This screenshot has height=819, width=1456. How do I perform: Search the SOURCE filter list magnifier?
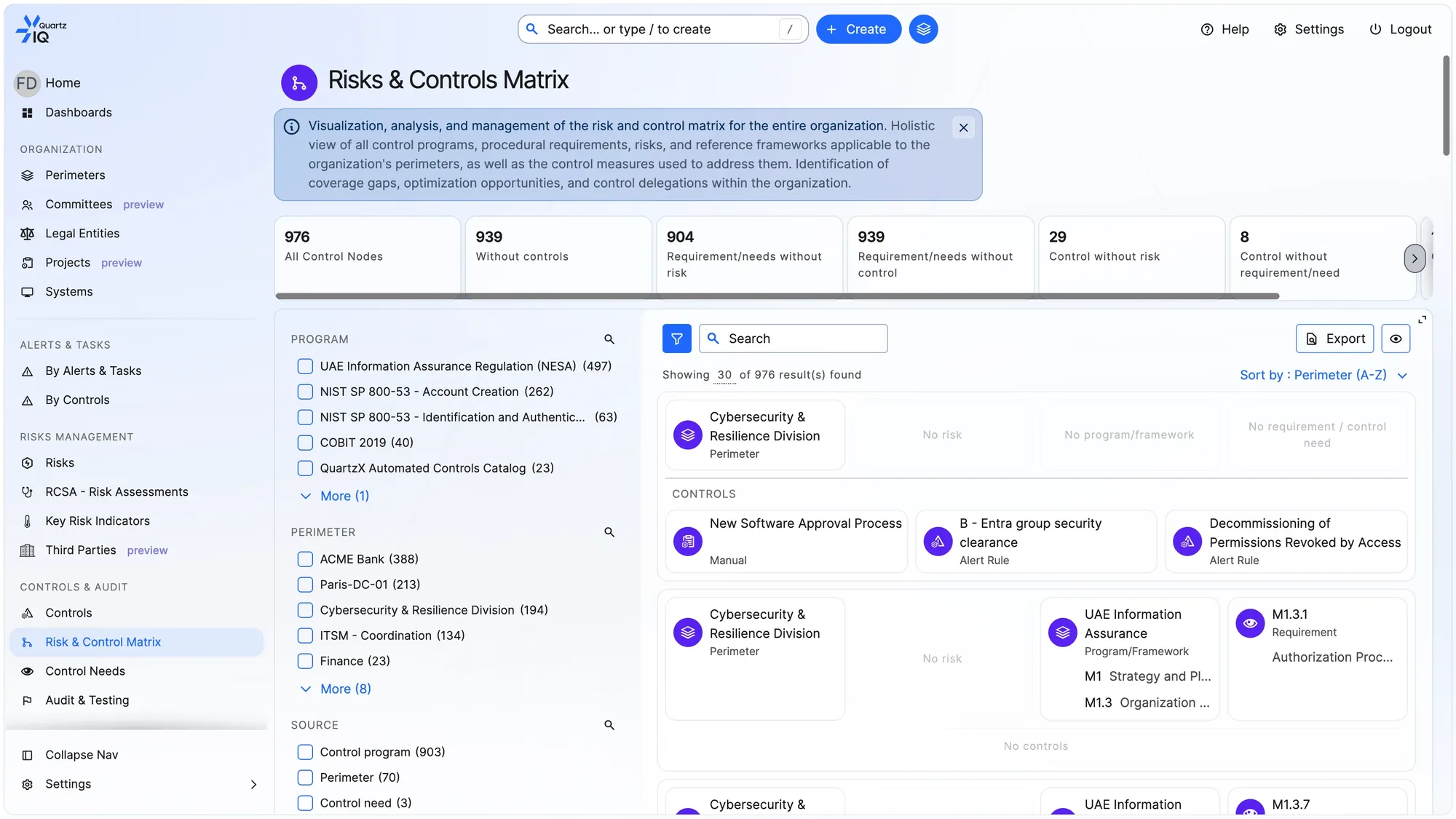[609, 725]
